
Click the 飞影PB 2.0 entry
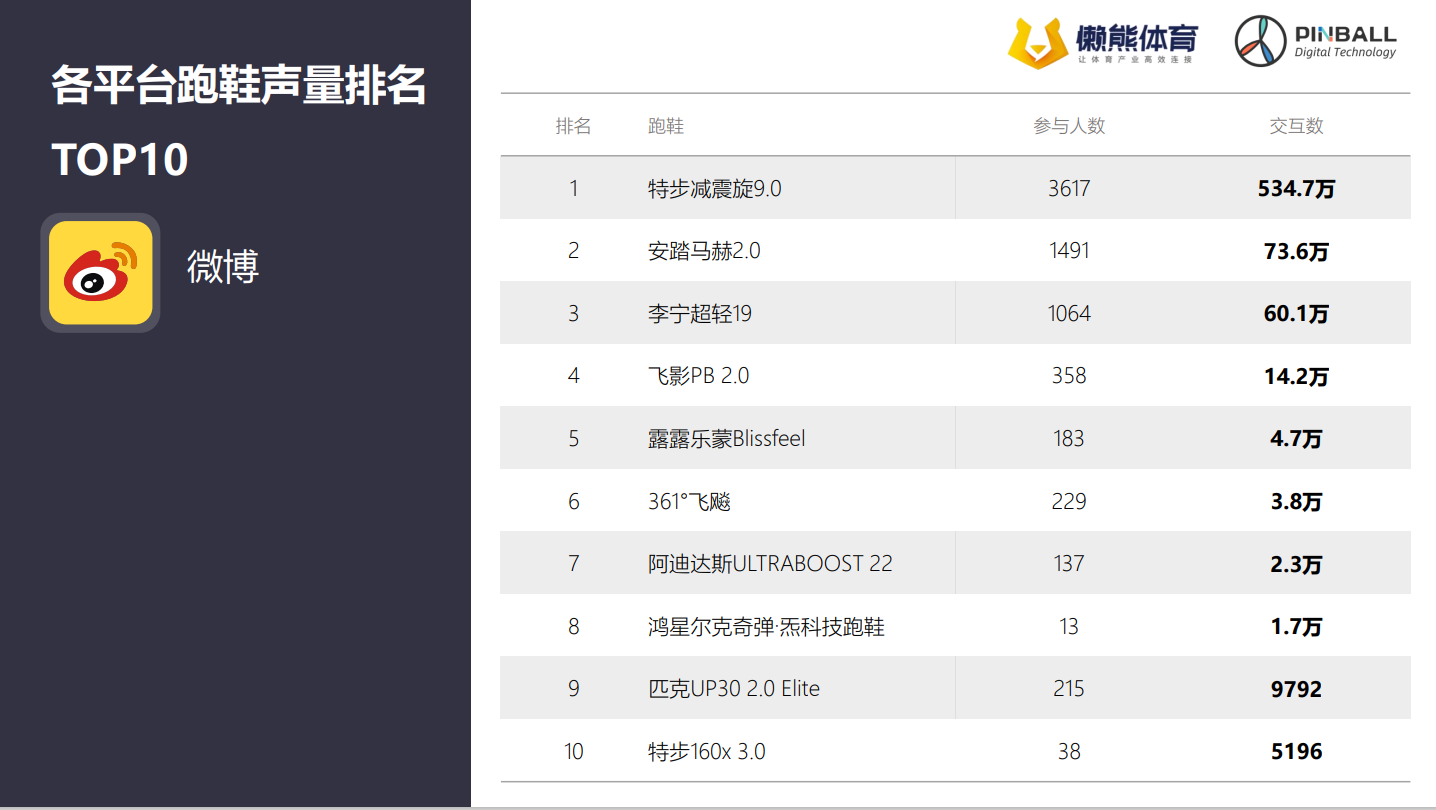pos(698,376)
